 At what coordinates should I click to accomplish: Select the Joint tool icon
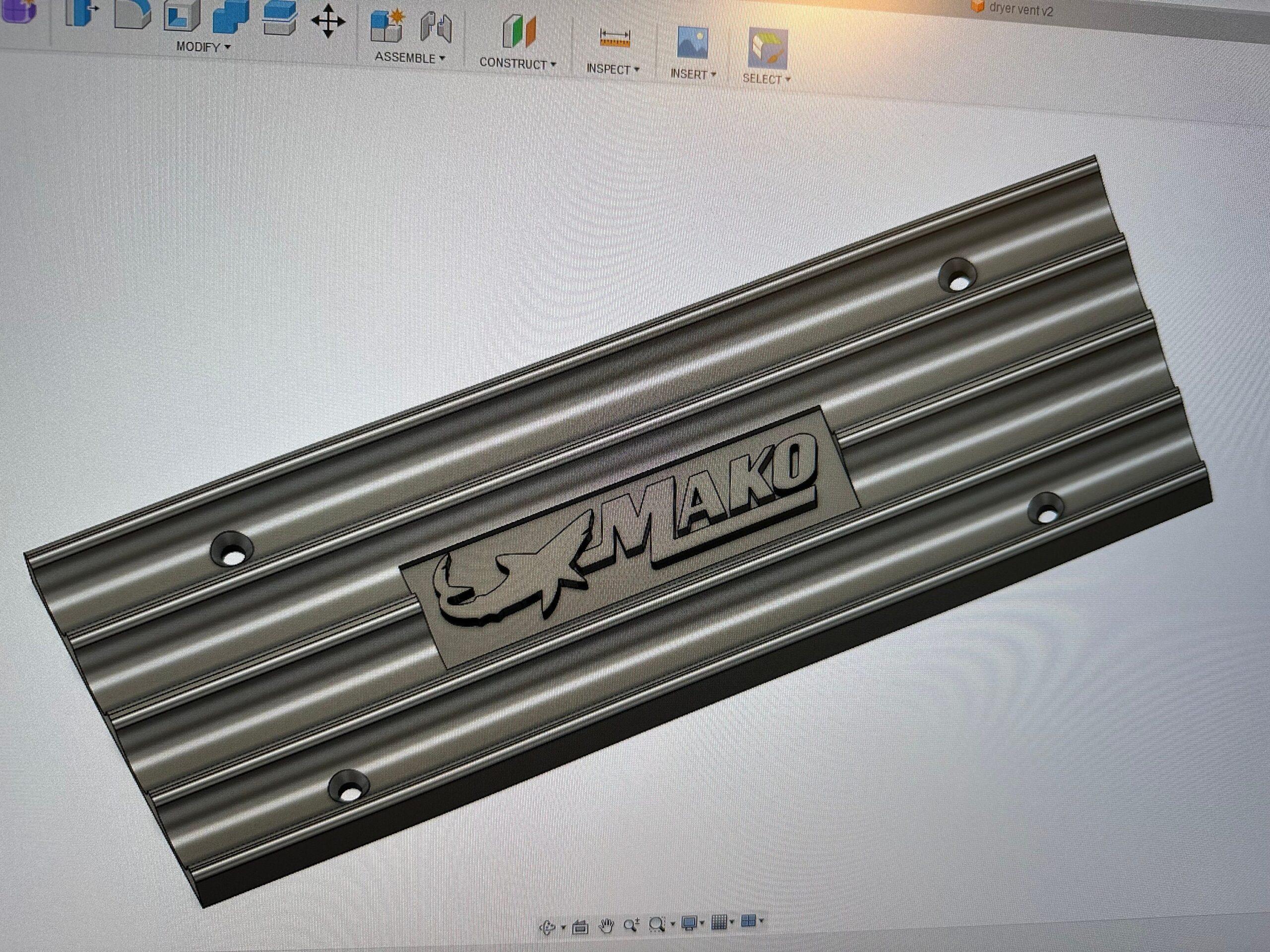click(437, 28)
